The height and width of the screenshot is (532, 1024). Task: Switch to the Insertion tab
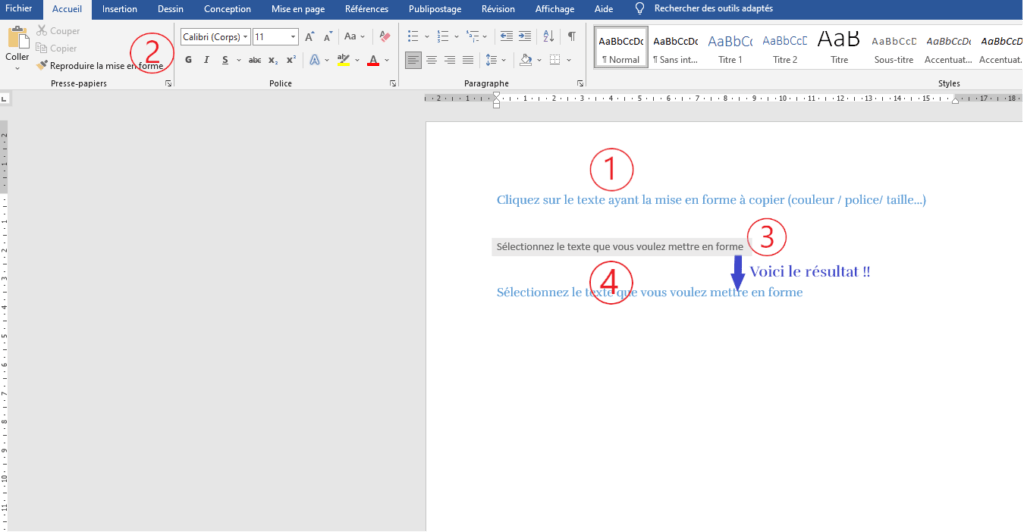coord(120,9)
